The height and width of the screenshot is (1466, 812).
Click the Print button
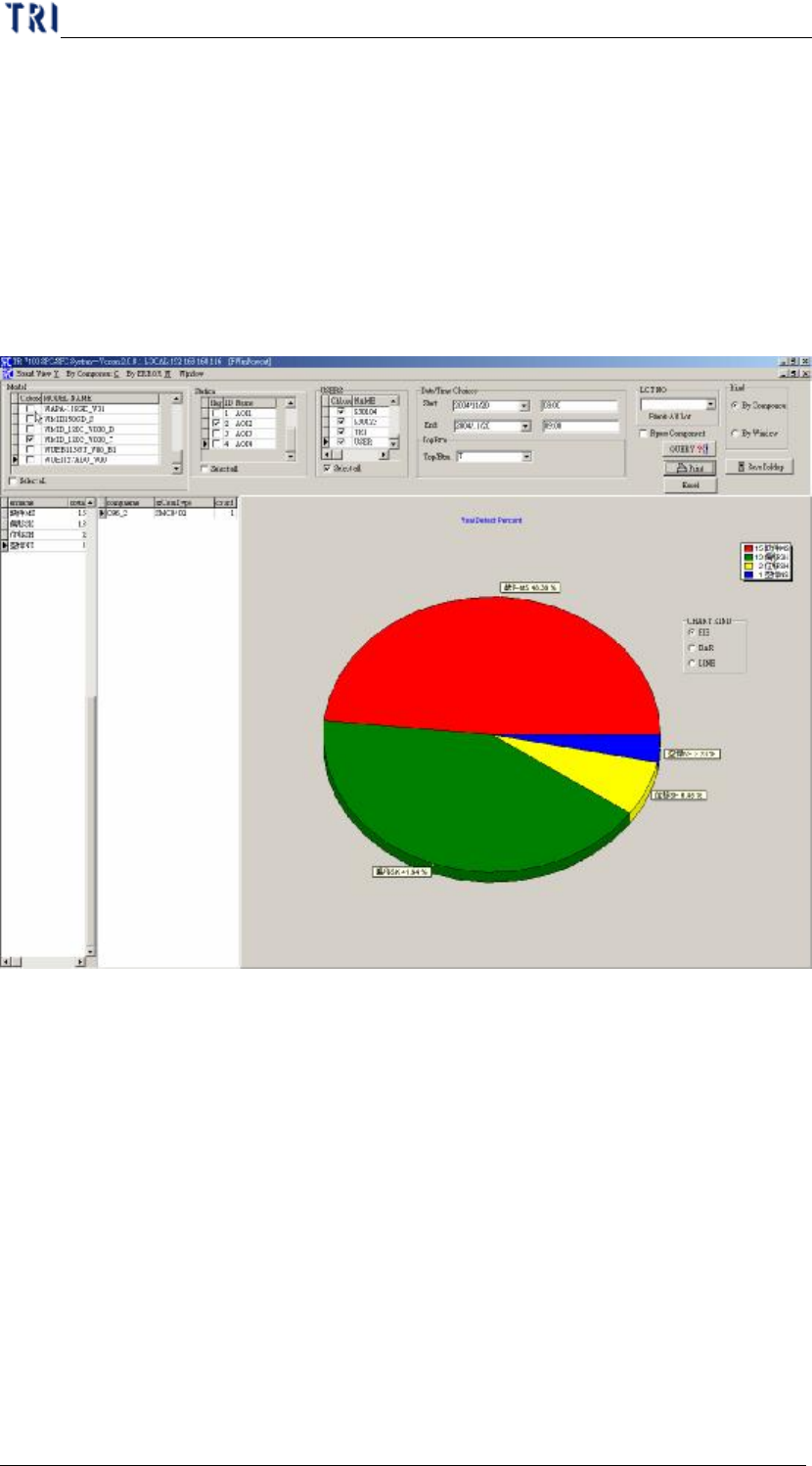tap(690, 468)
